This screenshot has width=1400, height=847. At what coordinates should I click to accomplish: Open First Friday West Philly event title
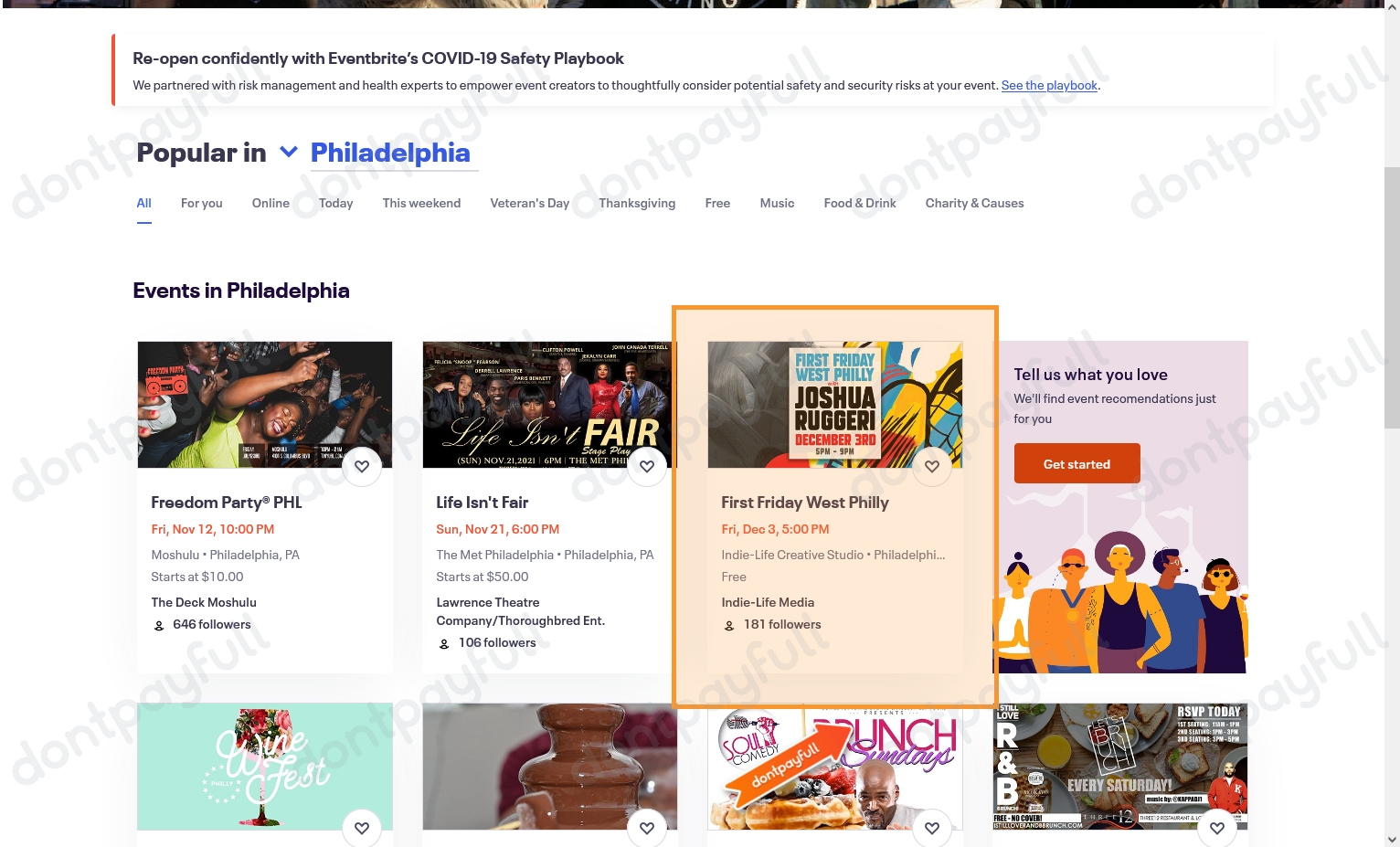pos(805,503)
